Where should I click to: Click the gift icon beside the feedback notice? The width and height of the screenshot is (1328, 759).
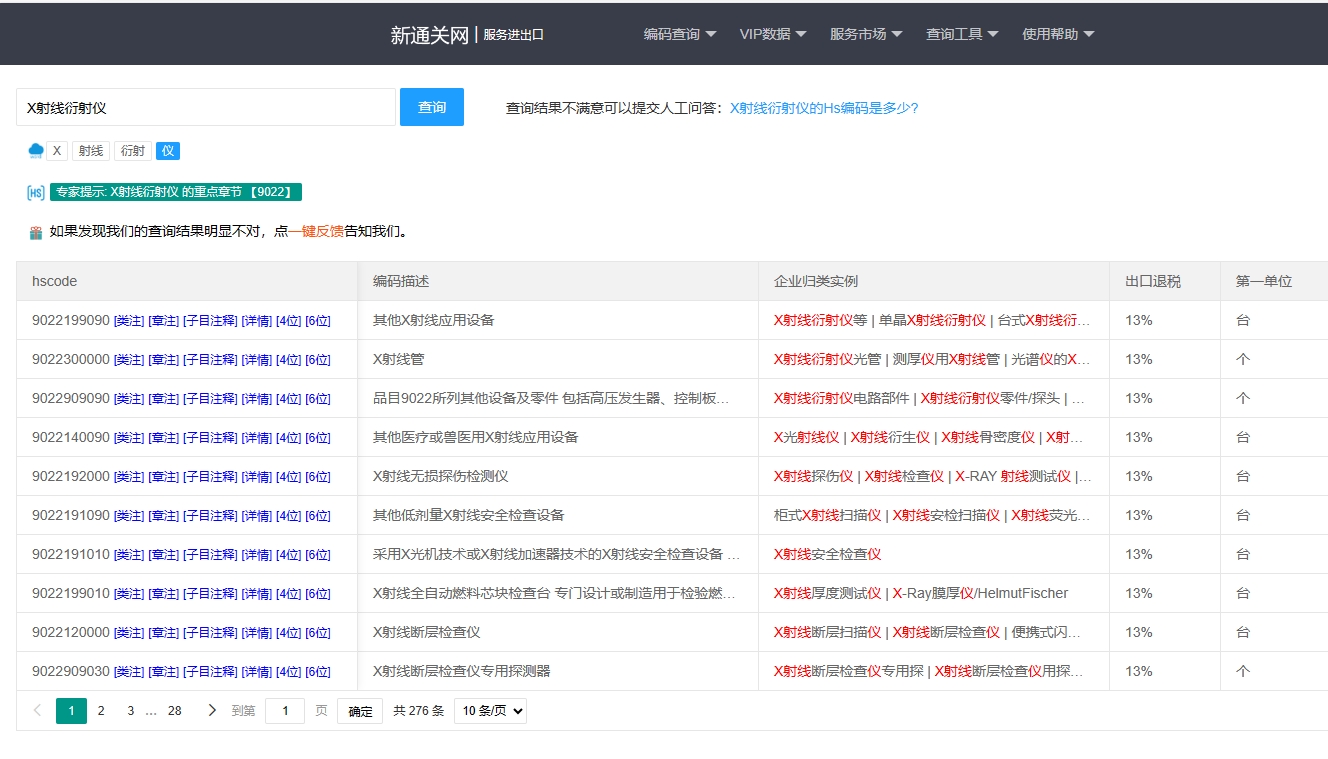(x=36, y=232)
